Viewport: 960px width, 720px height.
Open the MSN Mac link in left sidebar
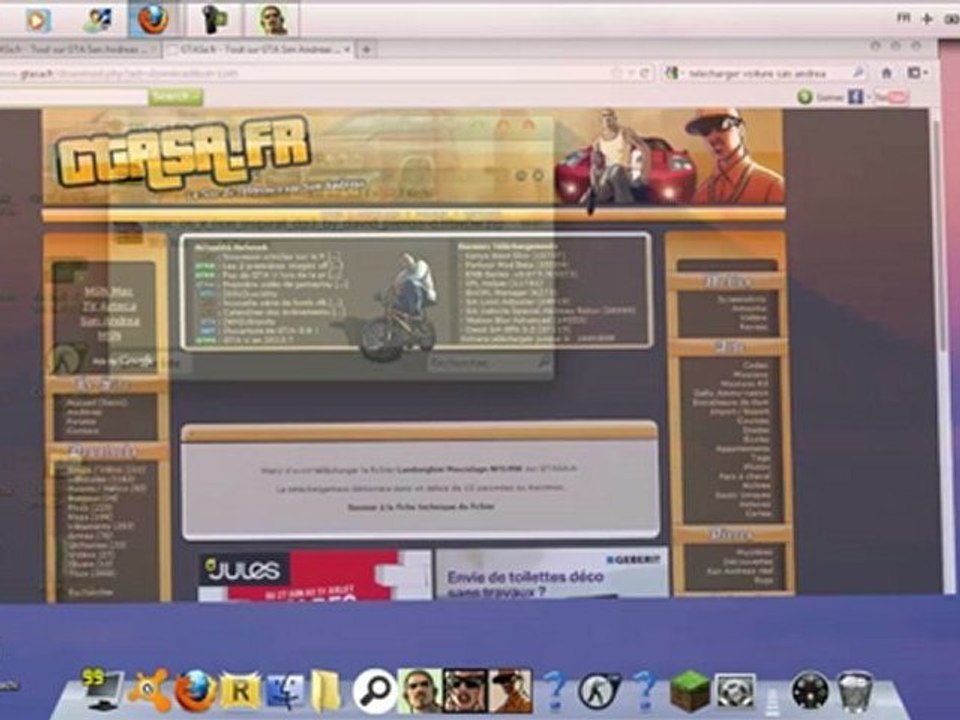pyautogui.click(x=109, y=291)
